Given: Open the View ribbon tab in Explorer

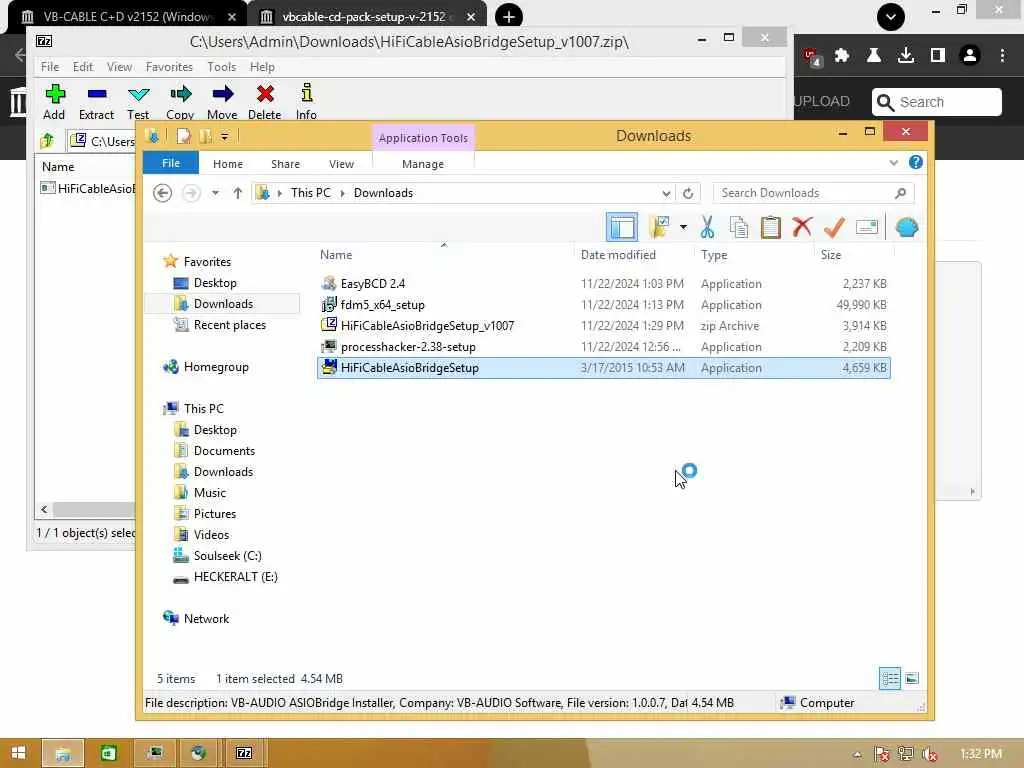Looking at the screenshot, I should point(341,164).
